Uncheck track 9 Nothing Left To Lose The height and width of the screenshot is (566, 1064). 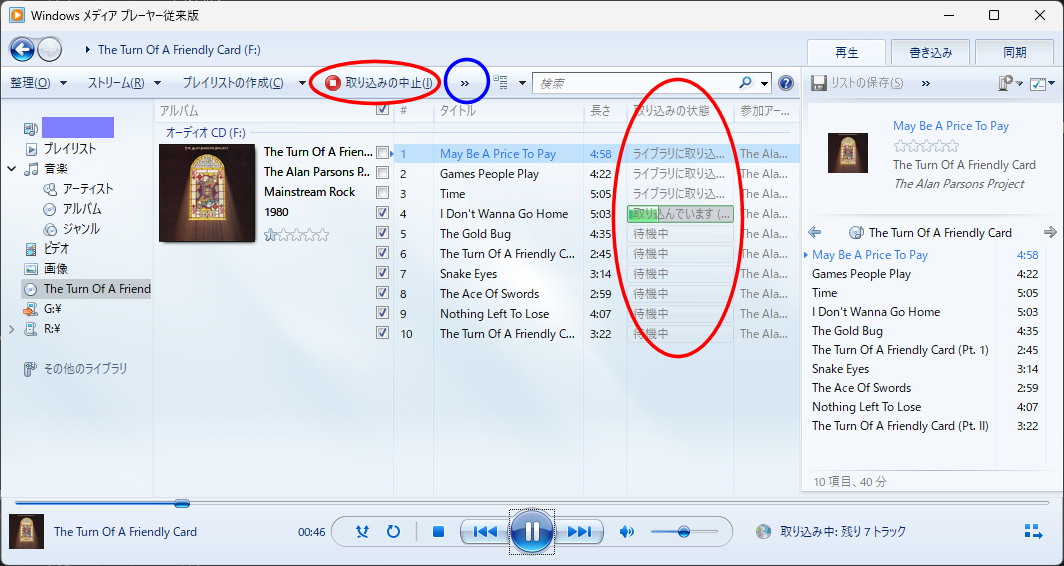pos(383,312)
